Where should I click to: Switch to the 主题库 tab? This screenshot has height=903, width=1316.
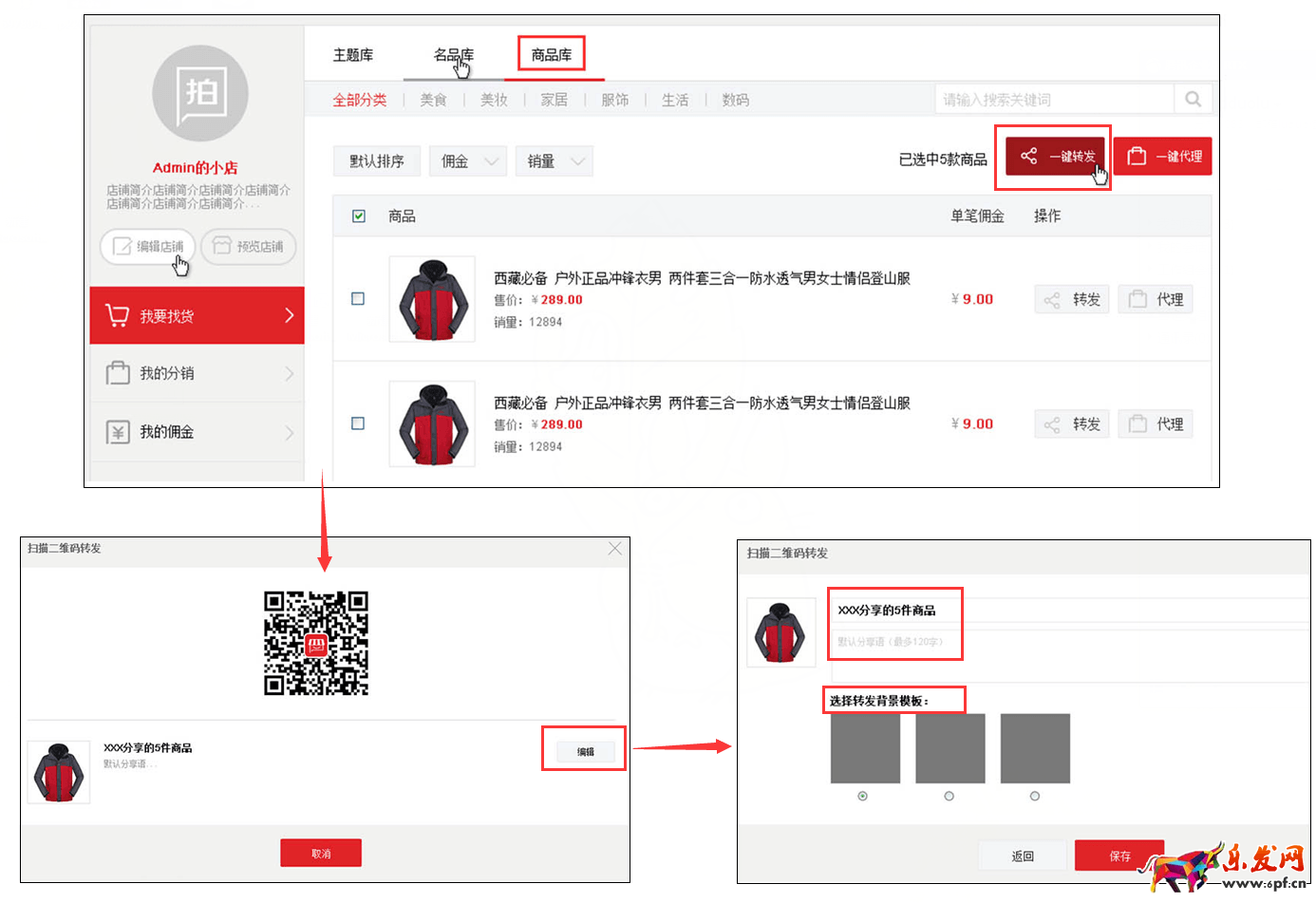pyautogui.click(x=353, y=55)
